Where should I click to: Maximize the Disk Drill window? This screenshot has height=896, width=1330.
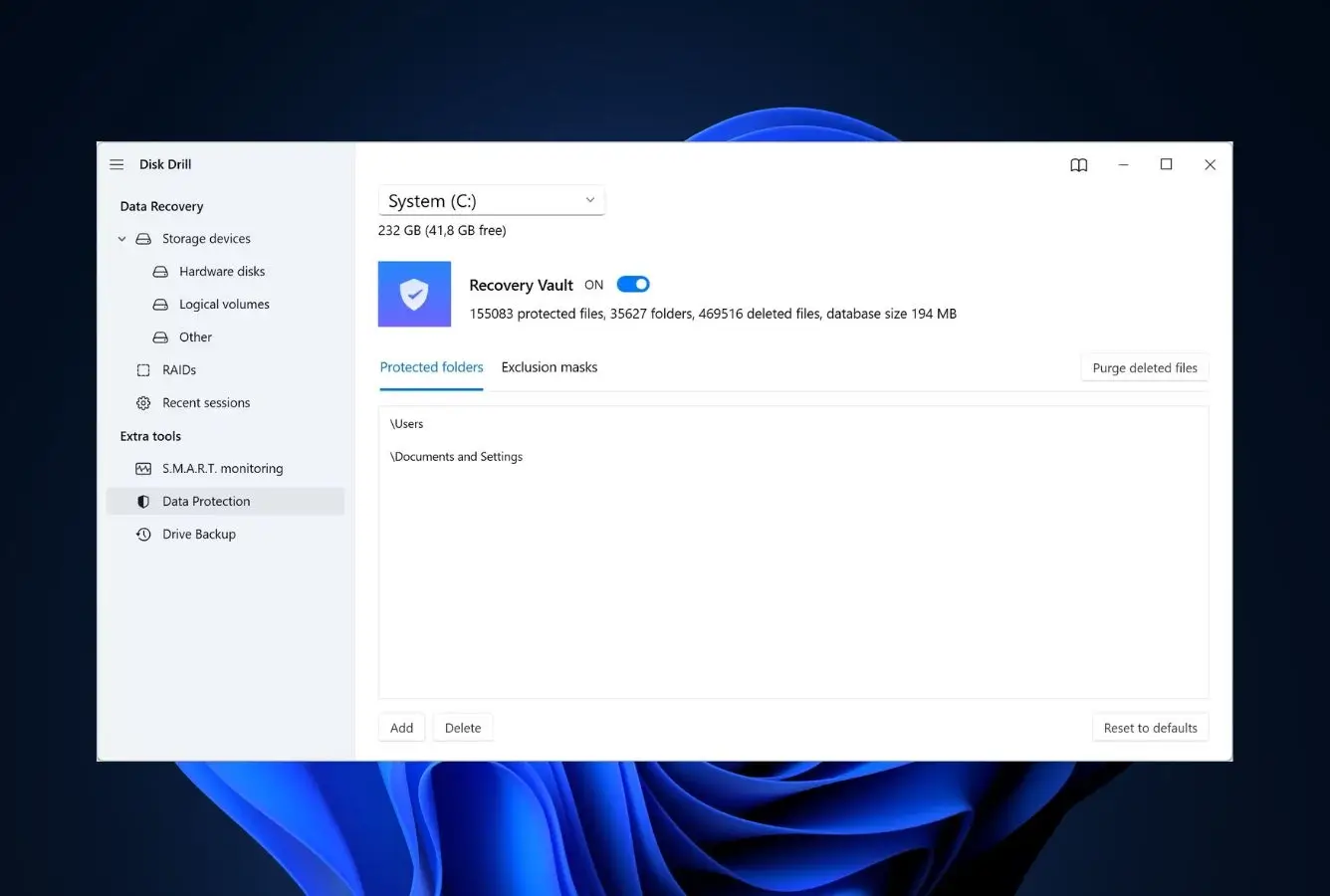click(x=1166, y=165)
